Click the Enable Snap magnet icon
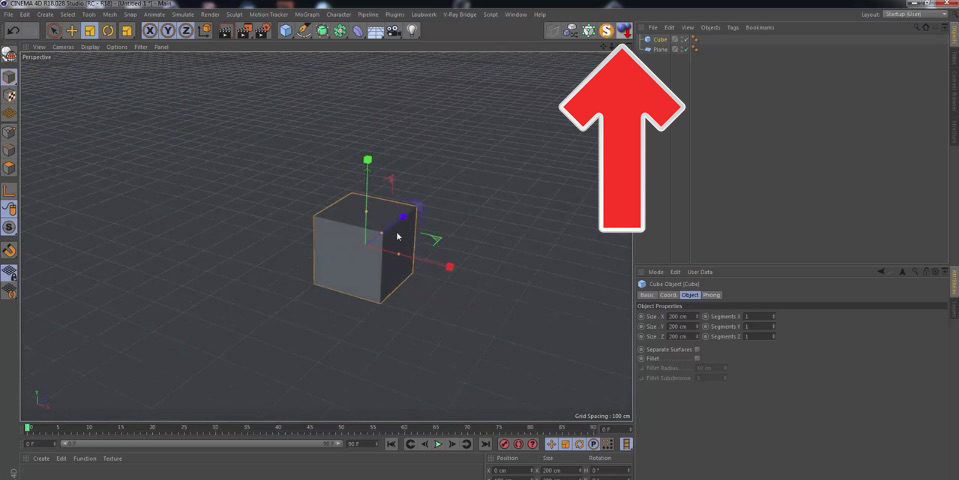This screenshot has width=959, height=480. [9, 250]
